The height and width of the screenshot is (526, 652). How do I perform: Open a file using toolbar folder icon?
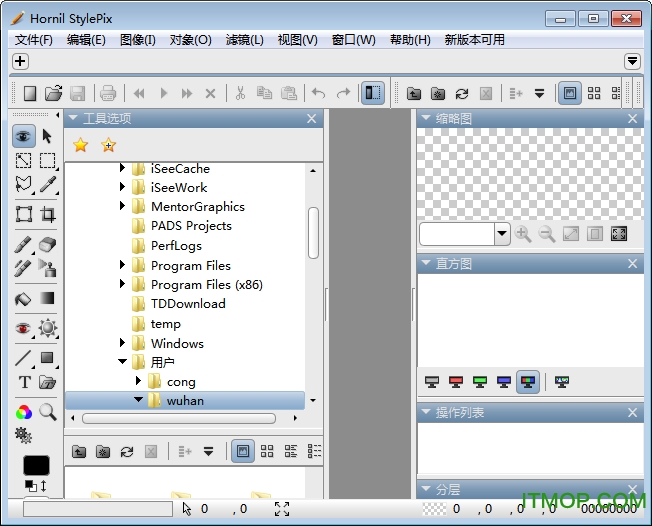click(54, 93)
